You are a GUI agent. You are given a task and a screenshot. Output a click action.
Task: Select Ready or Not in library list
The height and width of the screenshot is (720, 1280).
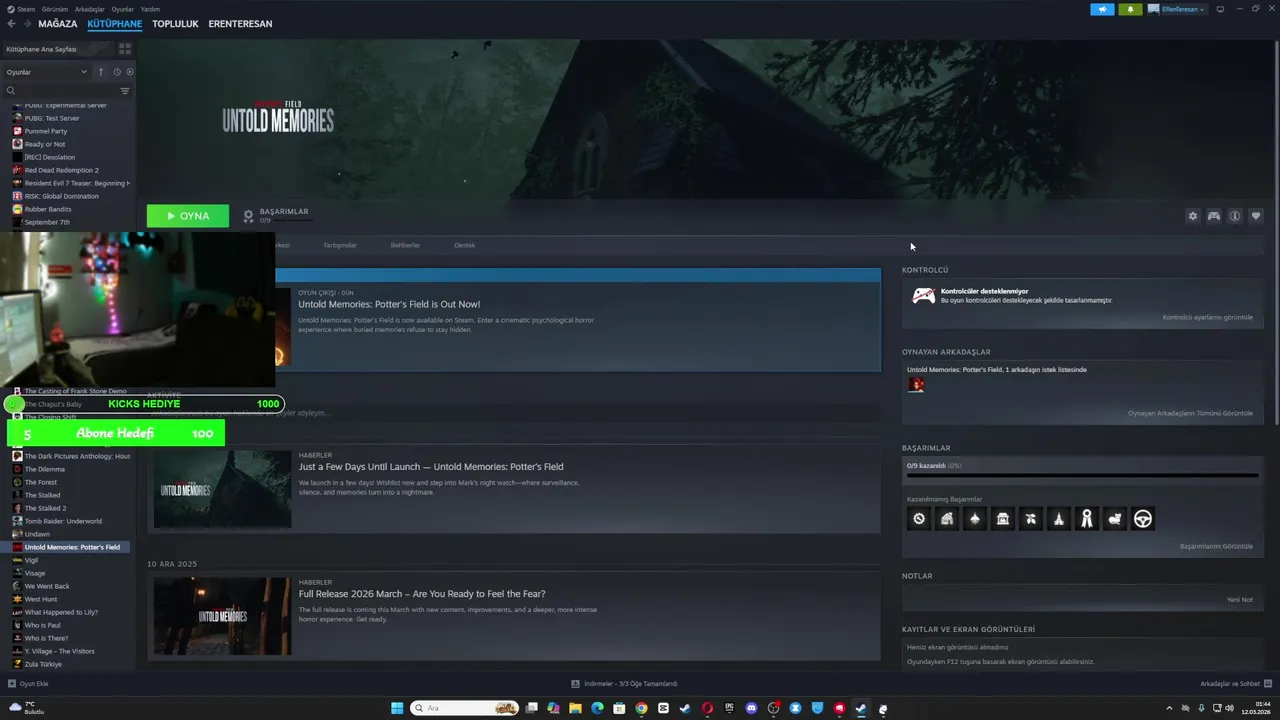pyautogui.click(x=45, y=144)
